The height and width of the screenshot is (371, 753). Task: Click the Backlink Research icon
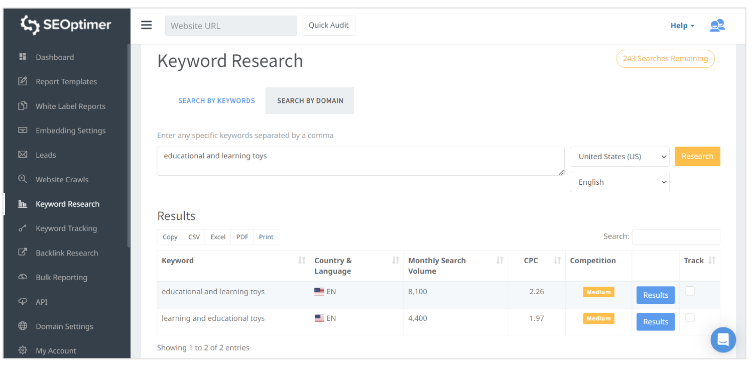click(x=23, y=252)
